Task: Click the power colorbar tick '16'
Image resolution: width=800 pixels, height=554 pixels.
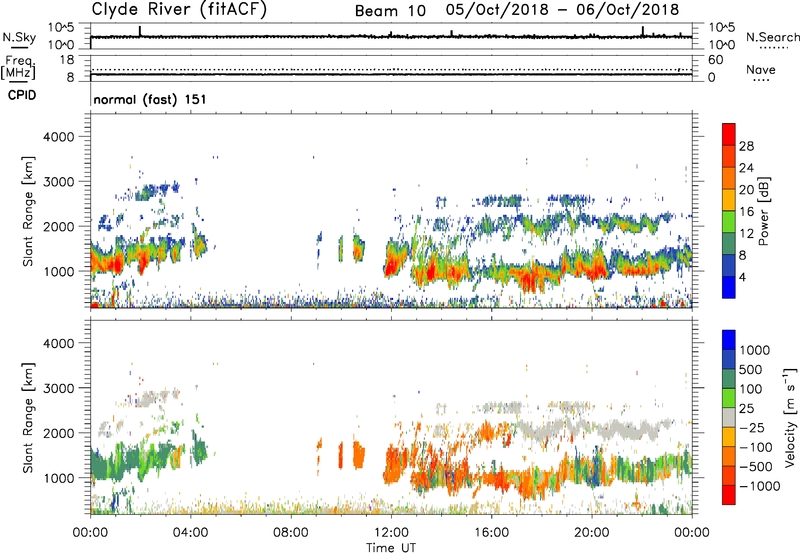Action: (746, 212)
